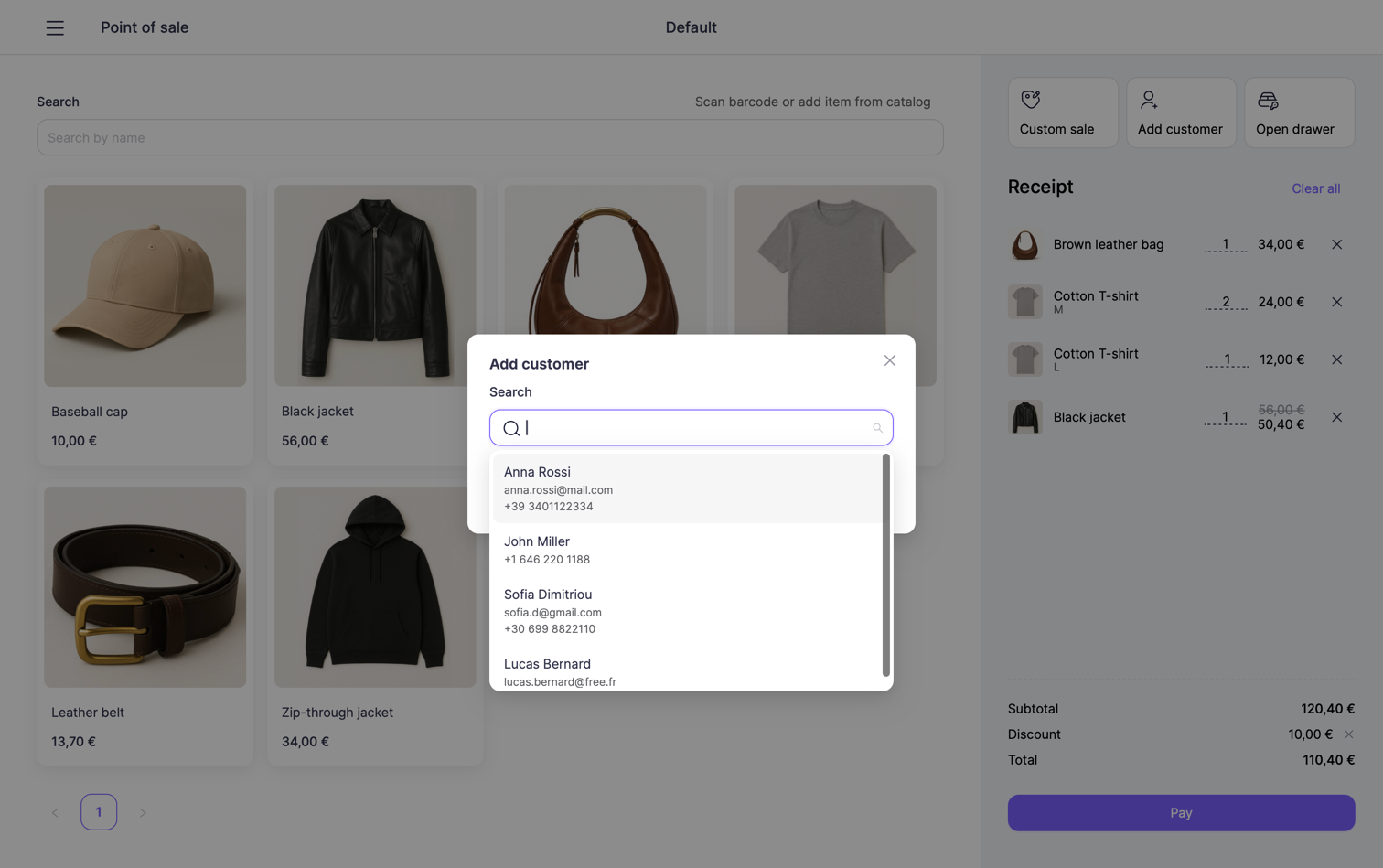
Task: Dismiss the 10,00 € discount with the X
Action: tap(1349, 734)
